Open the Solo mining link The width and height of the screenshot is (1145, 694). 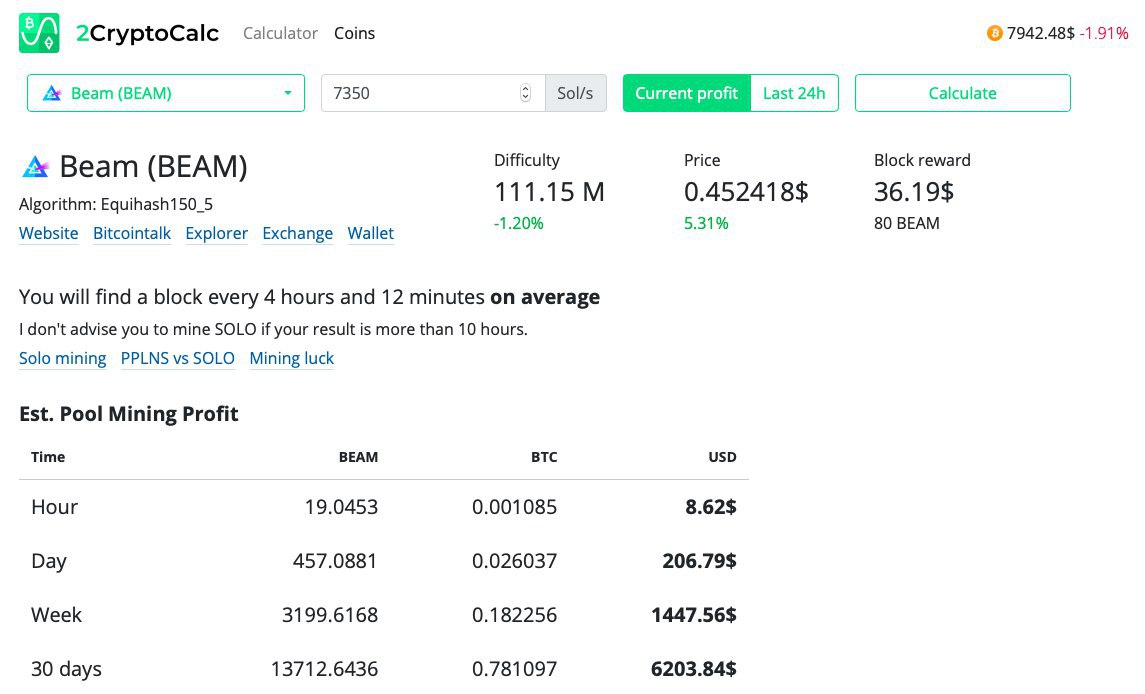click(x=63, y=358)
